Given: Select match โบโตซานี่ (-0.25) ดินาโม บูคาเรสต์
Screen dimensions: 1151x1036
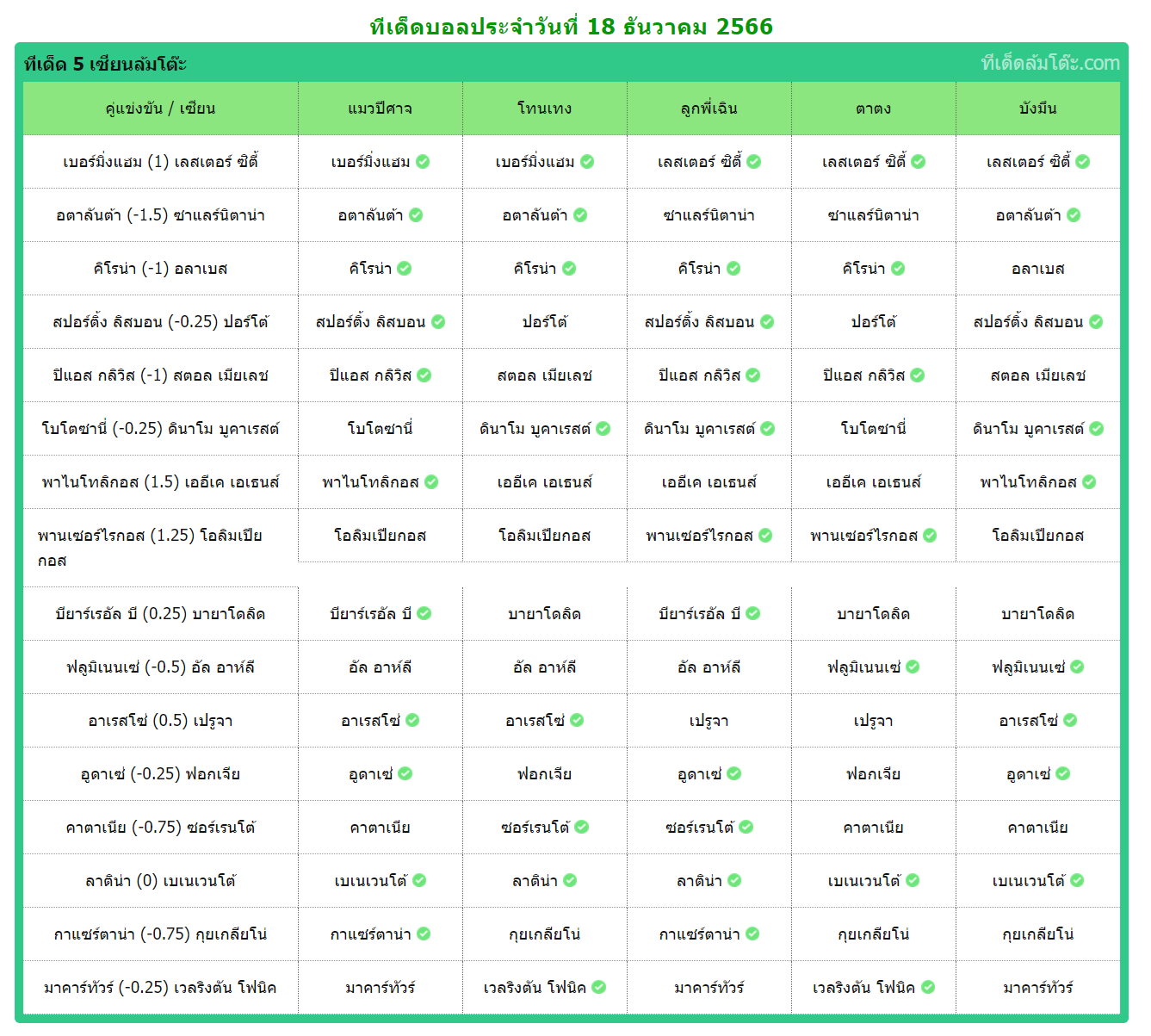Looking at the screenshot, I should click(160, 429).
